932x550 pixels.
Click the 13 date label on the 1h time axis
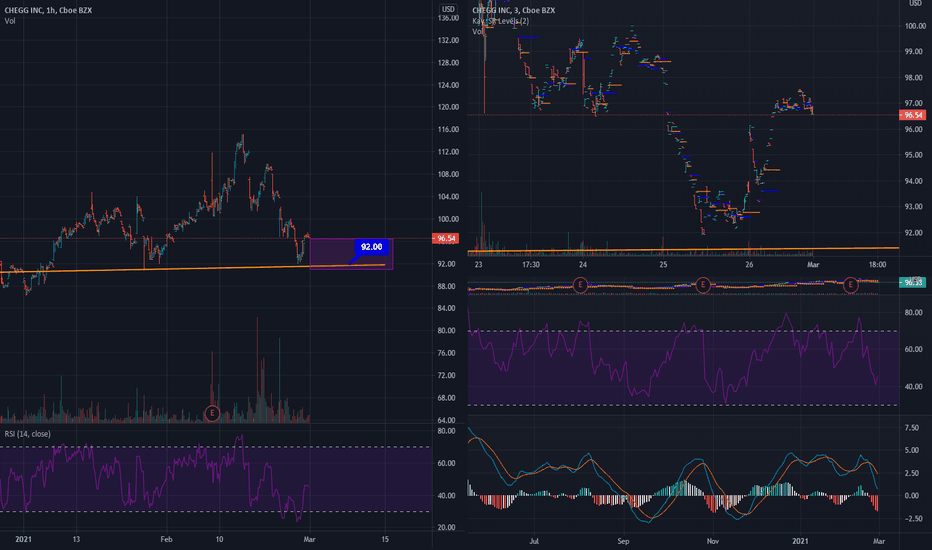pyautogui.click(x=76, y=539)
